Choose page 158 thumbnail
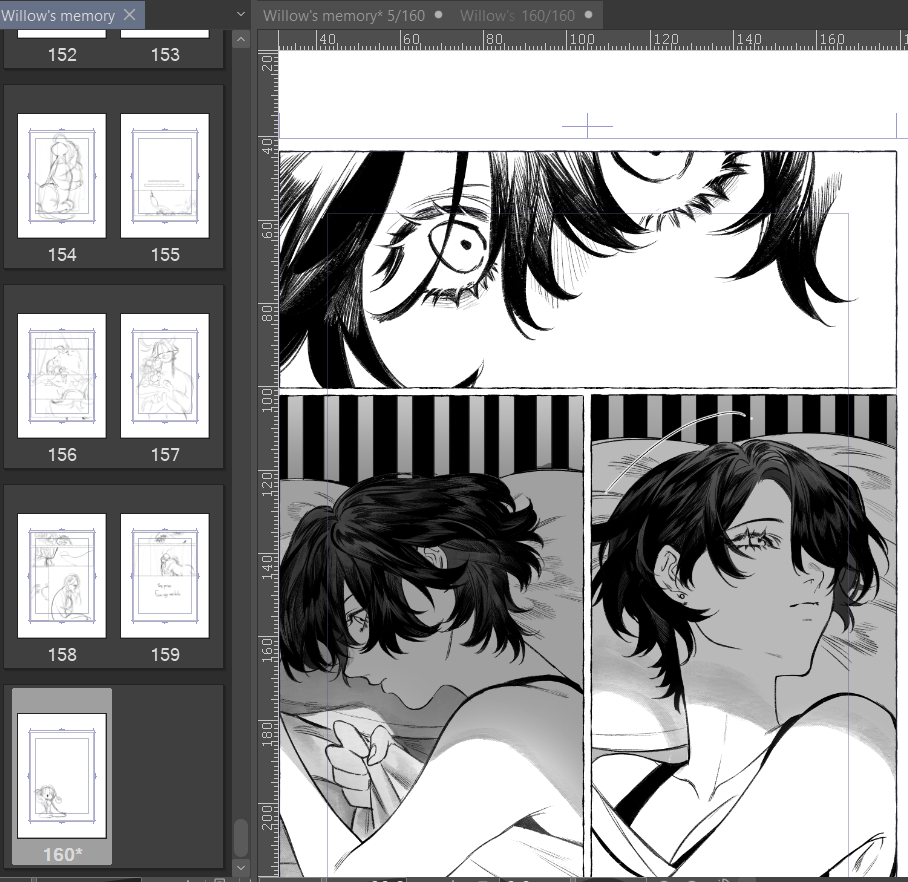The width and height of the screenshot is (908, 882). pyautogui.click(x=62, y=576)
